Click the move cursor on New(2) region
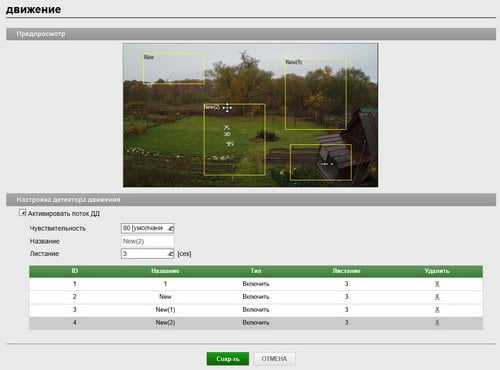The height and width of the screenshot is (370, 500). point(227,108)
